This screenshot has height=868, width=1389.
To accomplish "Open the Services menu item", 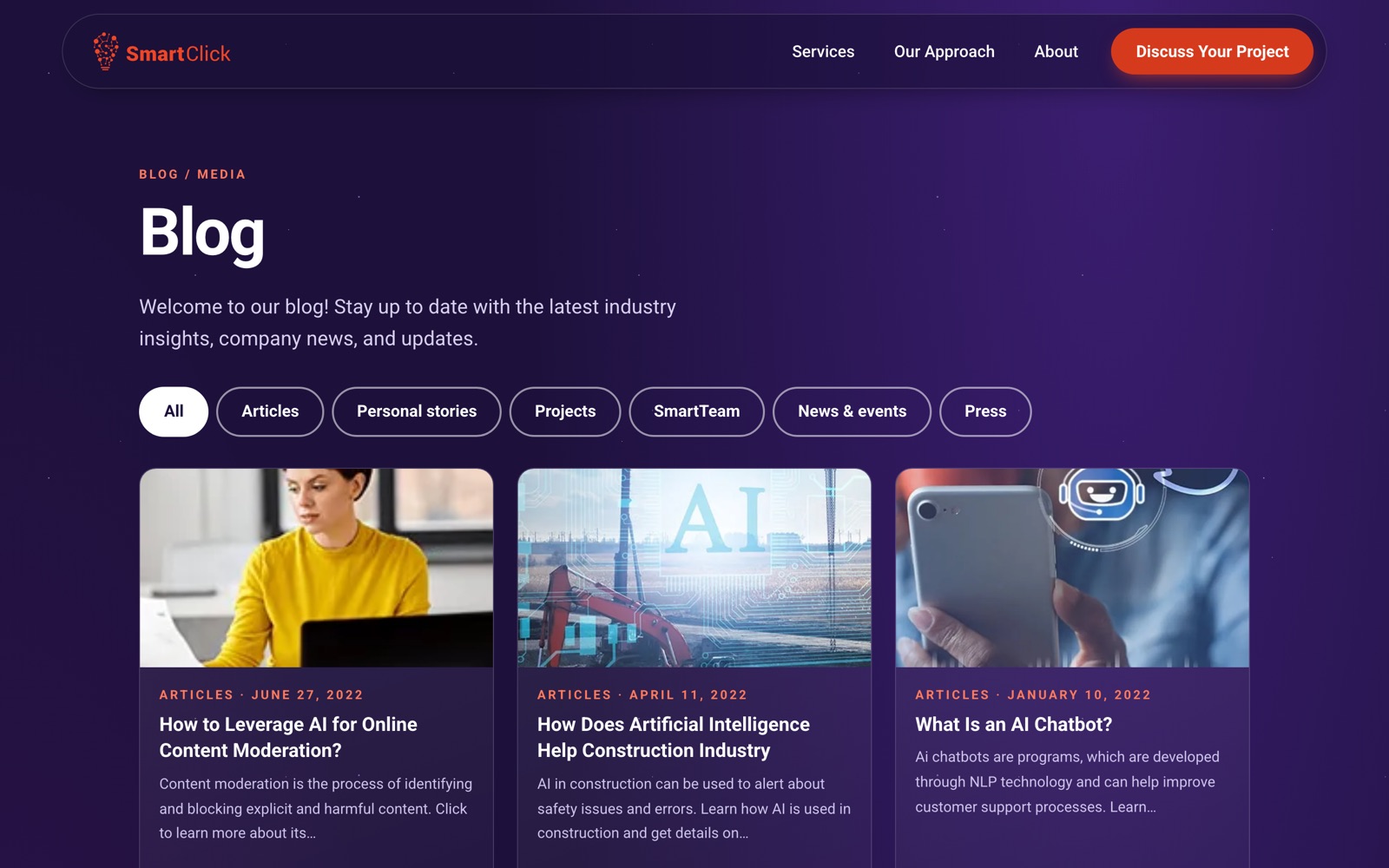I will [x=823, y=51].
